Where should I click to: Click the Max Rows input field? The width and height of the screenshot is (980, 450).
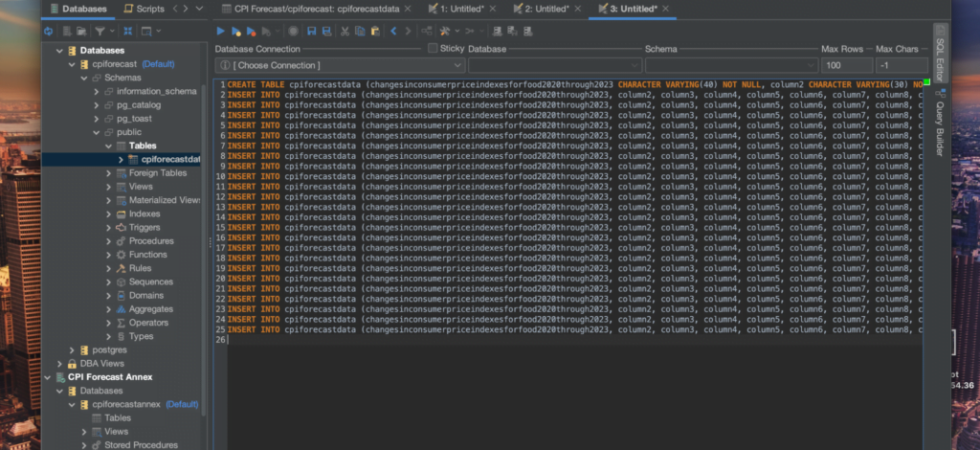click(x=847, y=65)
